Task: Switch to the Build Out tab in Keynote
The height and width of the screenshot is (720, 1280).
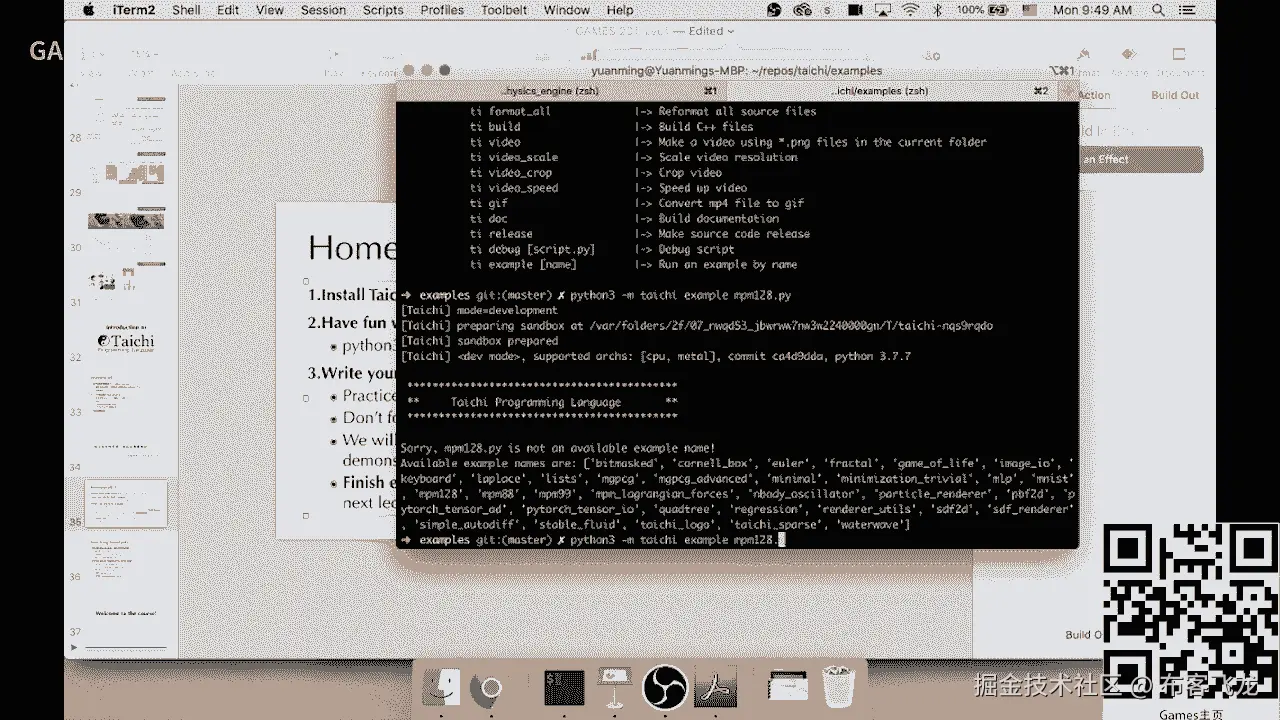Action: 1175,95
